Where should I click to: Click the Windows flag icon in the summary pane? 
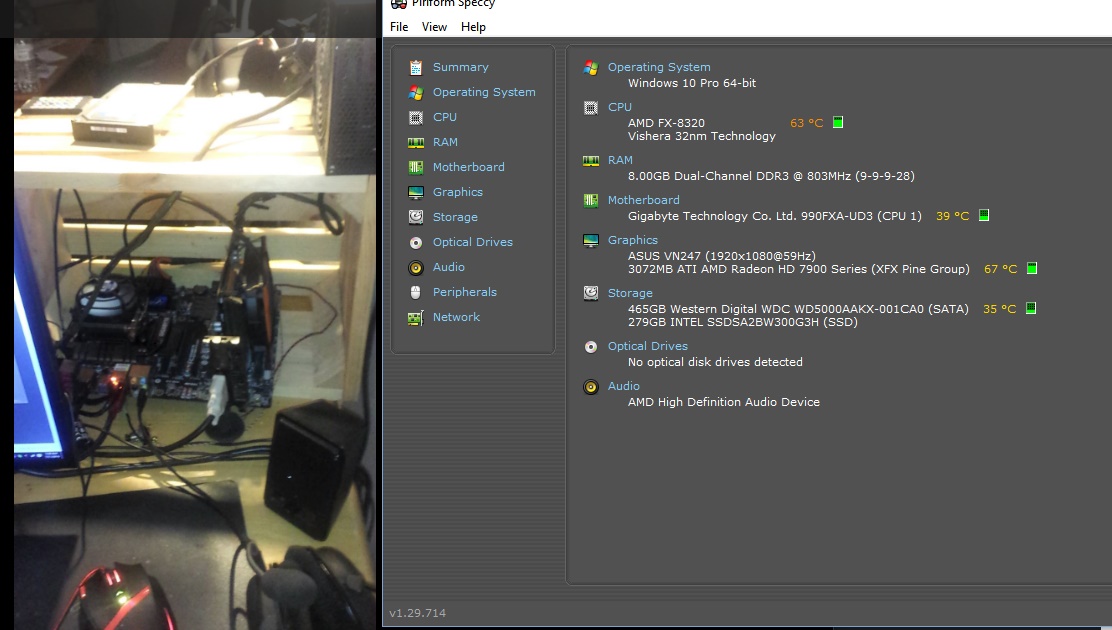click(591, 67)
